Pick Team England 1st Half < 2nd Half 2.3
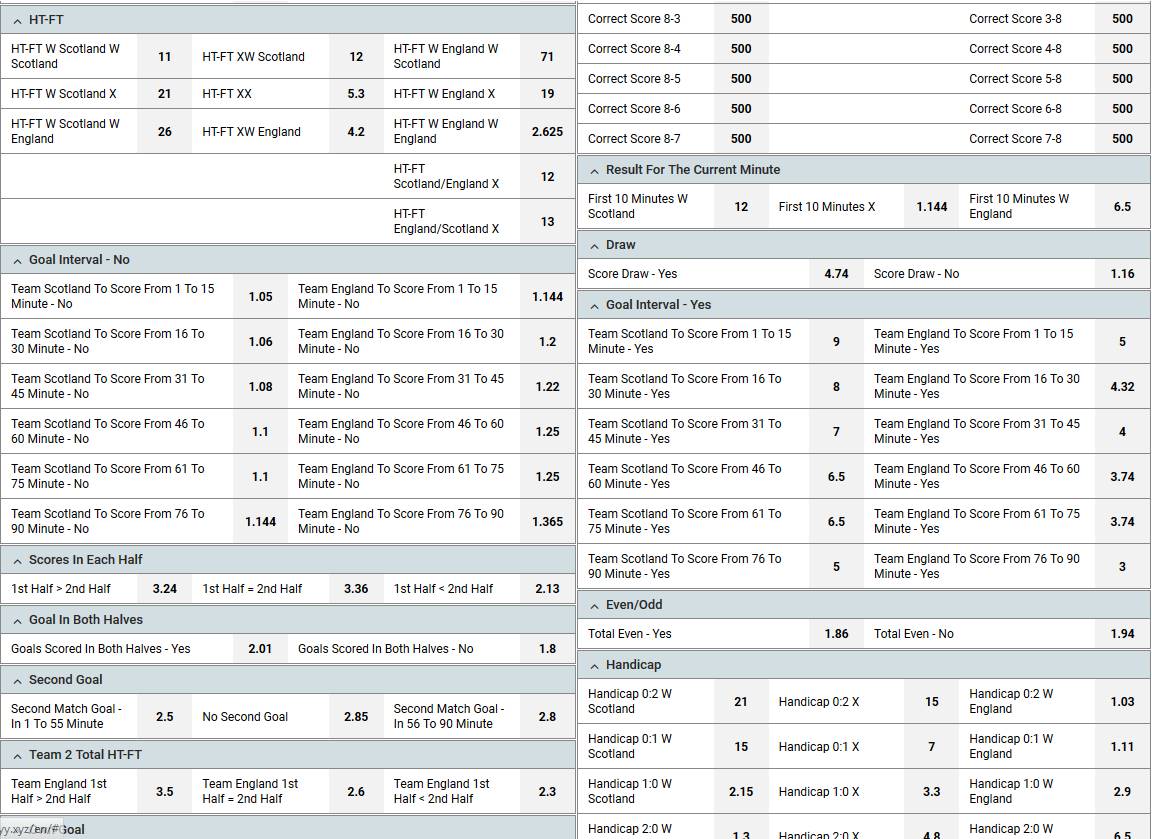 tap(547, 791)
